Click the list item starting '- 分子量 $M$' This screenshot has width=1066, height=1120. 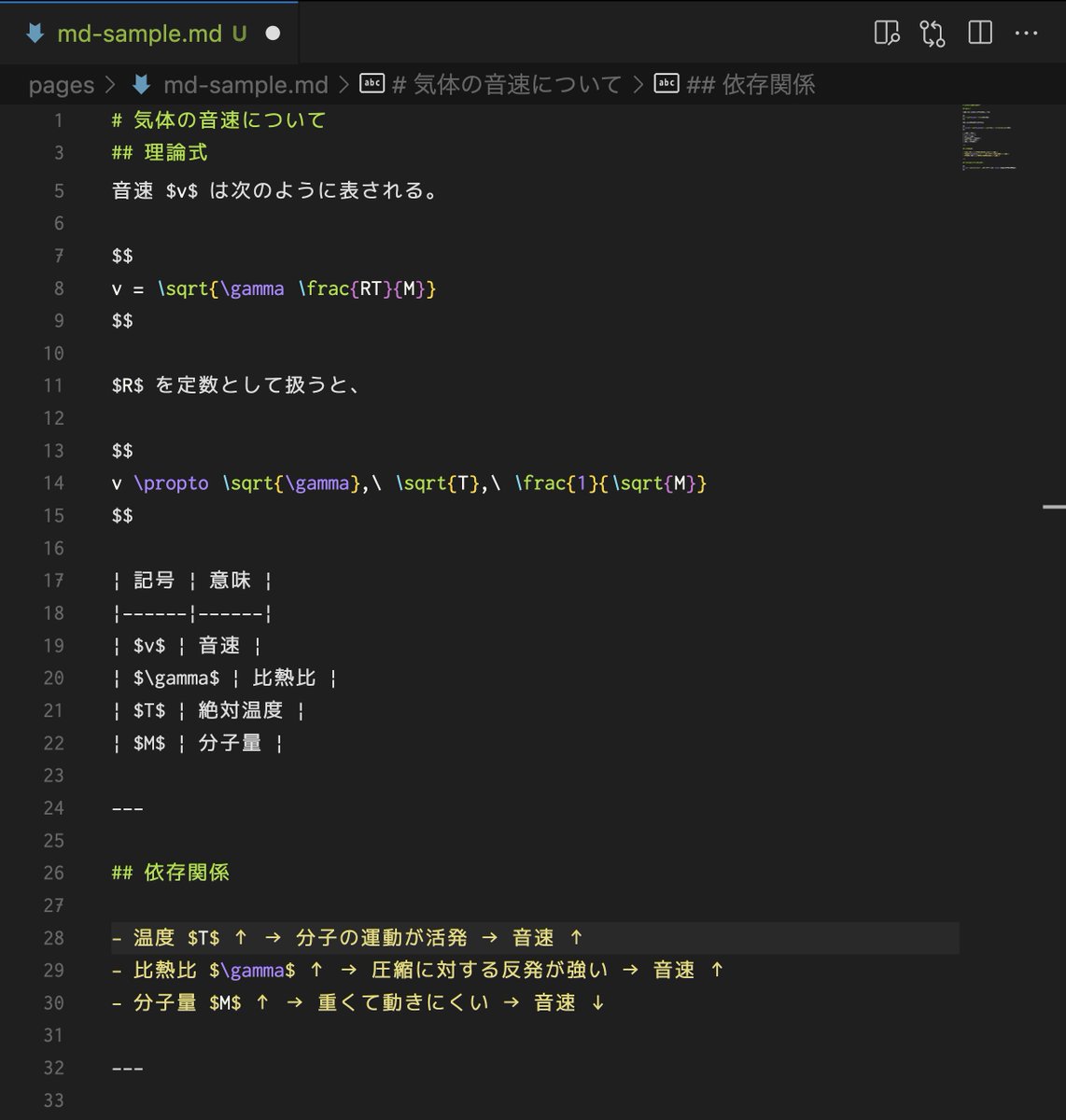tap(358, 1003)
